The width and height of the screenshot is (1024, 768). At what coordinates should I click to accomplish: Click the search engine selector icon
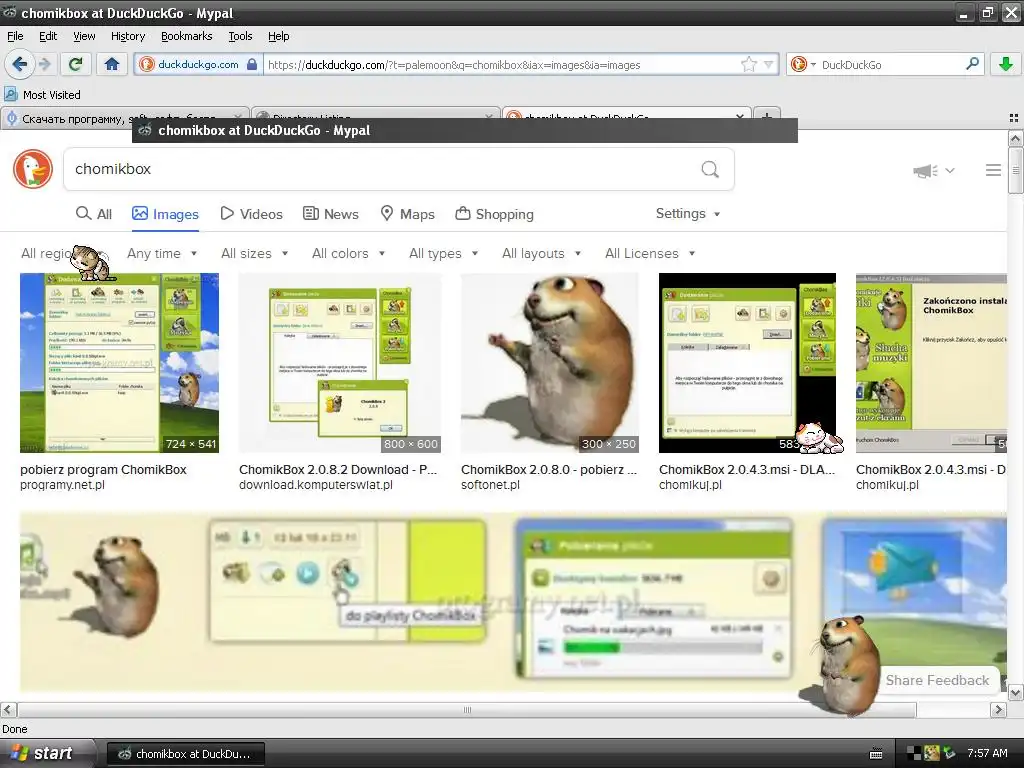coord(803,65)
